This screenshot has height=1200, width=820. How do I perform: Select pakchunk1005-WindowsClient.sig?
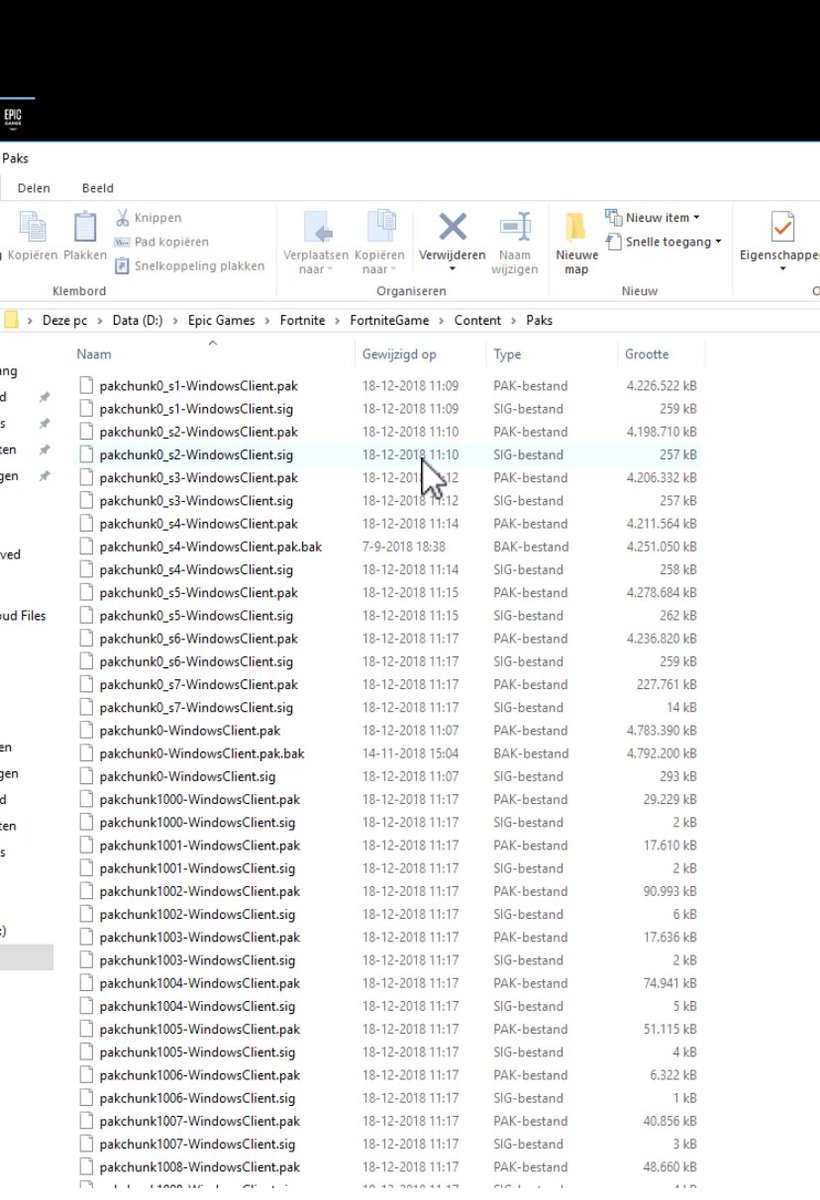coord(197,1052)
